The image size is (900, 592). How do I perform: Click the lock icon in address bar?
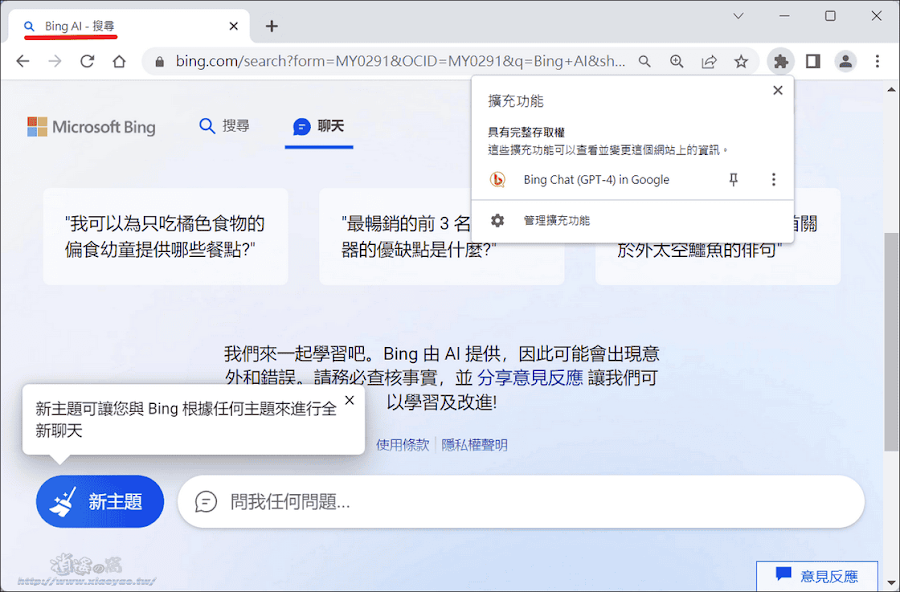click(160, 61)
